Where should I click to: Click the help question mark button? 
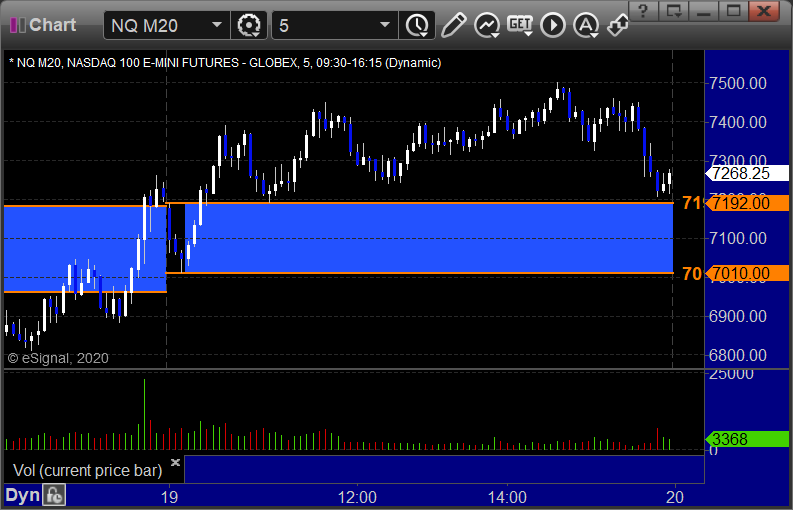(x=644, y=11)
